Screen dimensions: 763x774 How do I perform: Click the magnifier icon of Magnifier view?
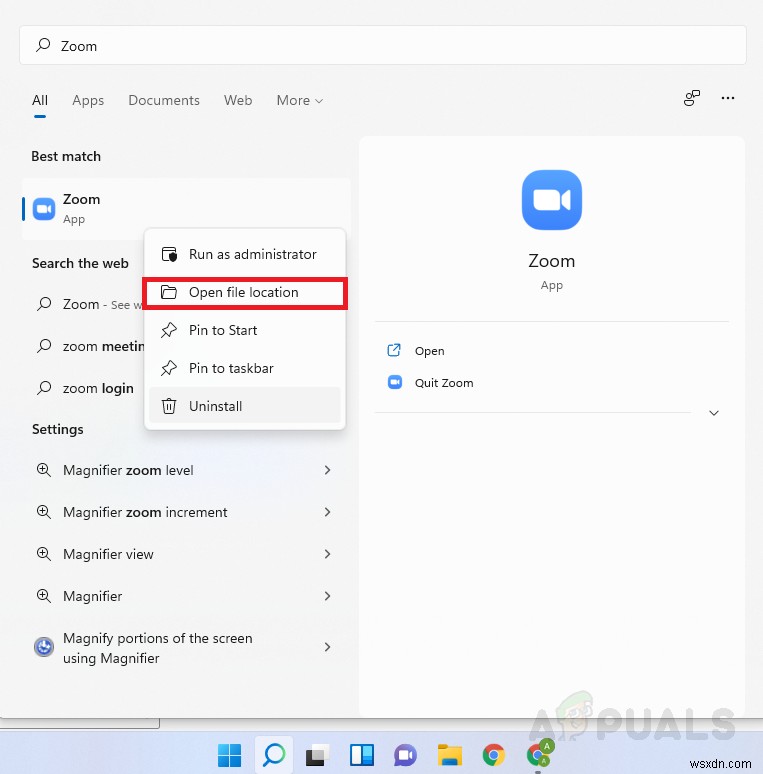tap(43, 554)
